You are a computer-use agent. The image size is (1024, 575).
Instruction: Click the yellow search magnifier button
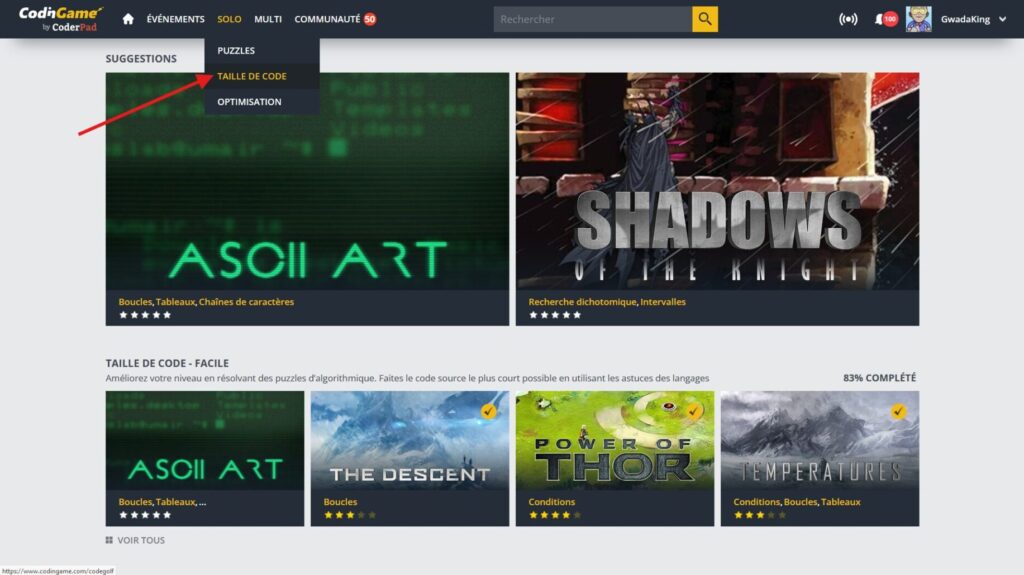coord(705,19)
